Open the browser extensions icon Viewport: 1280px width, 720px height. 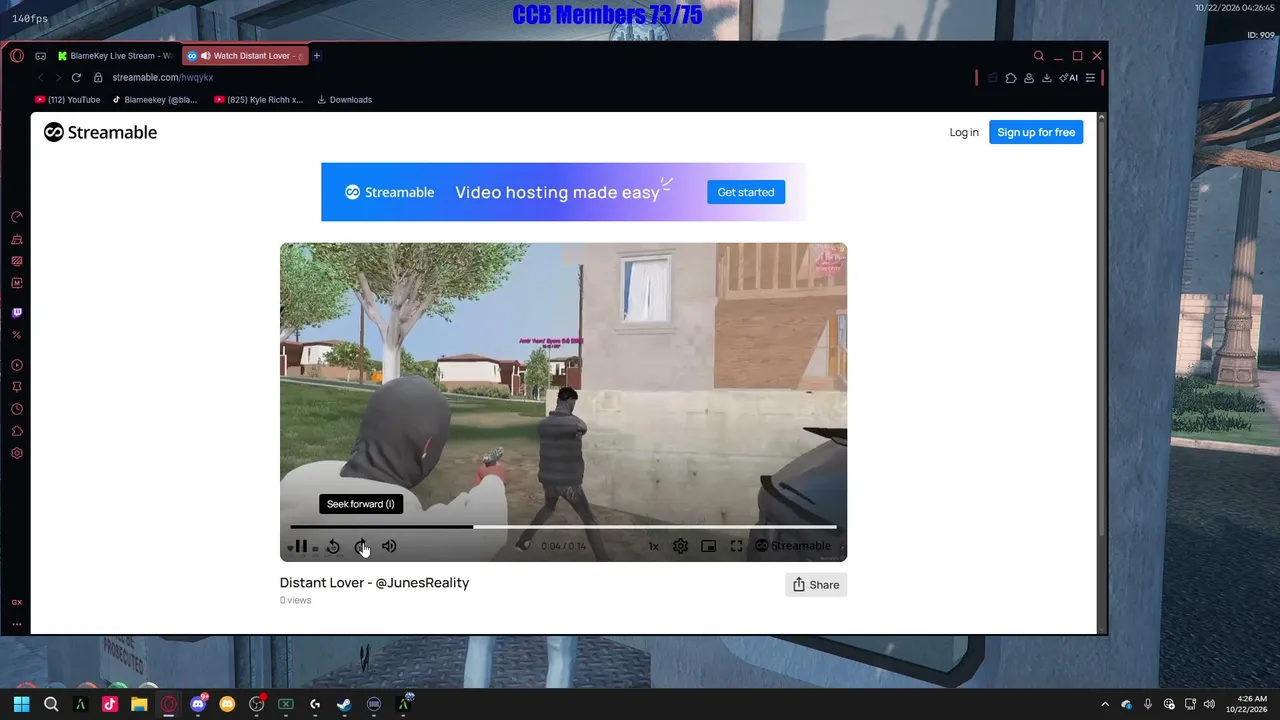point(1011,77)
